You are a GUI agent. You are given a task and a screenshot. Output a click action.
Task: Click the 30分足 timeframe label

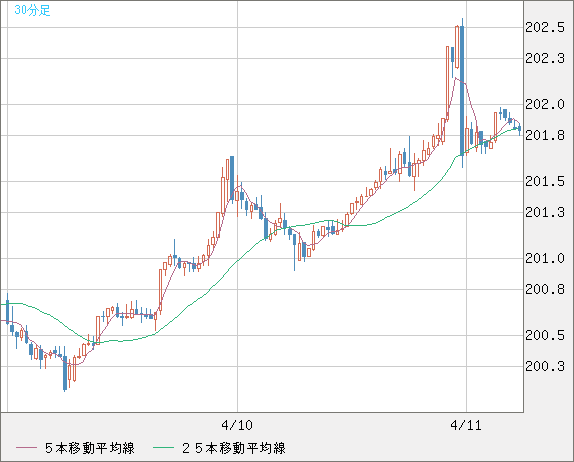[32, 10]
